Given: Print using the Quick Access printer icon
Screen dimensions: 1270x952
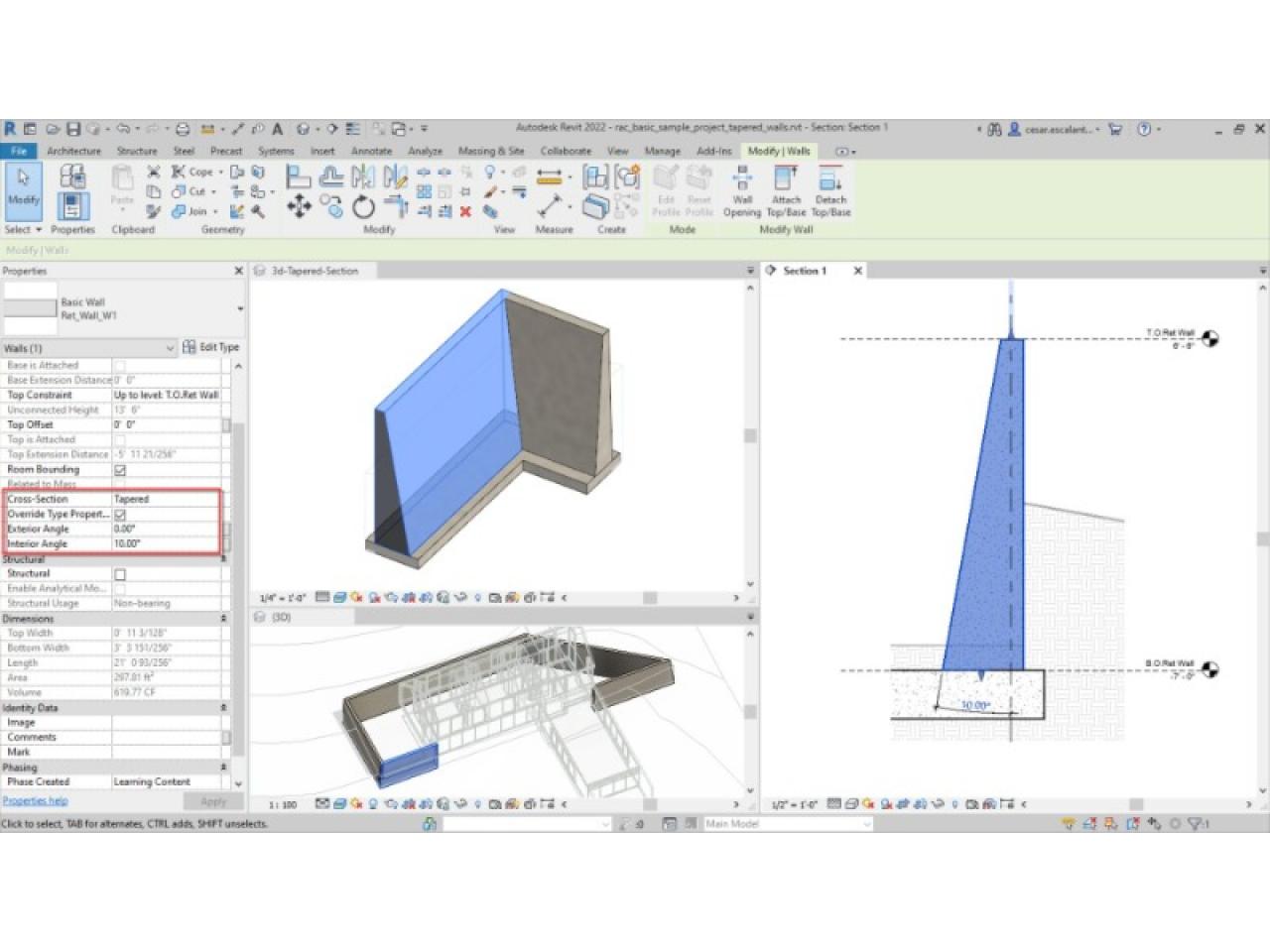Looking at the screenshot, I should tap(183, 129).
